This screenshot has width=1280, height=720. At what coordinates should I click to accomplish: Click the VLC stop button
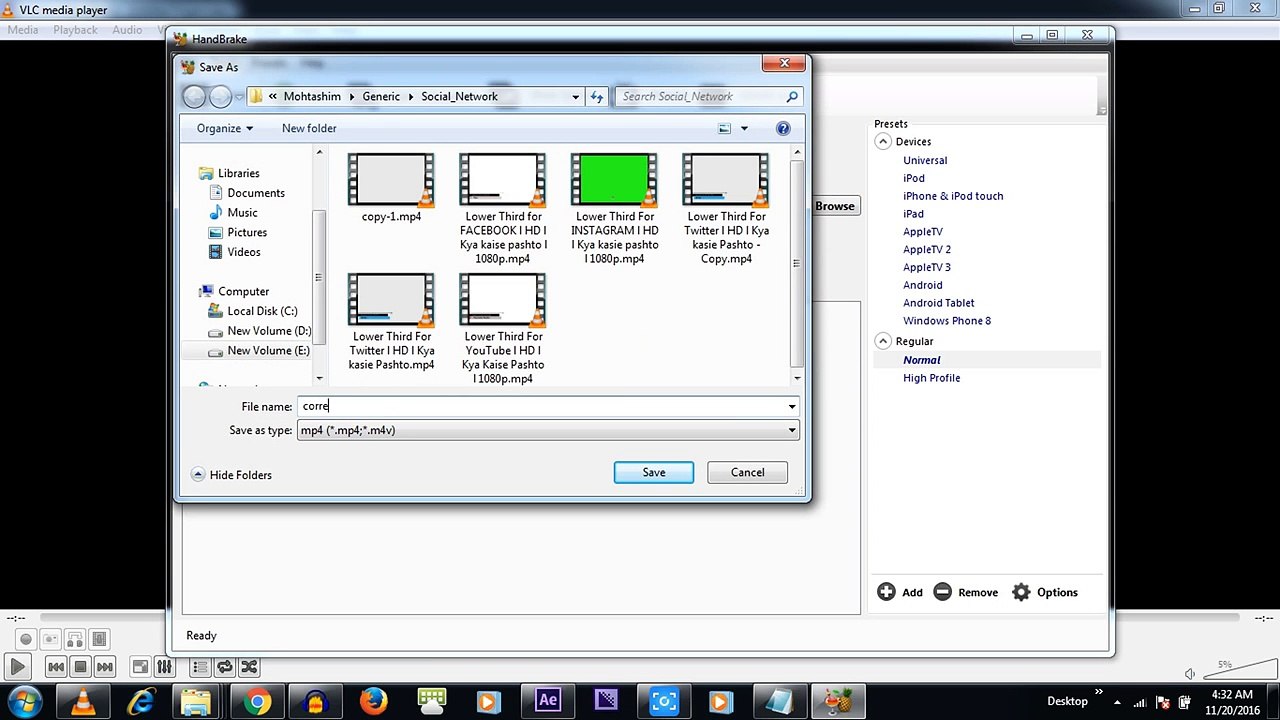[81, 667]
